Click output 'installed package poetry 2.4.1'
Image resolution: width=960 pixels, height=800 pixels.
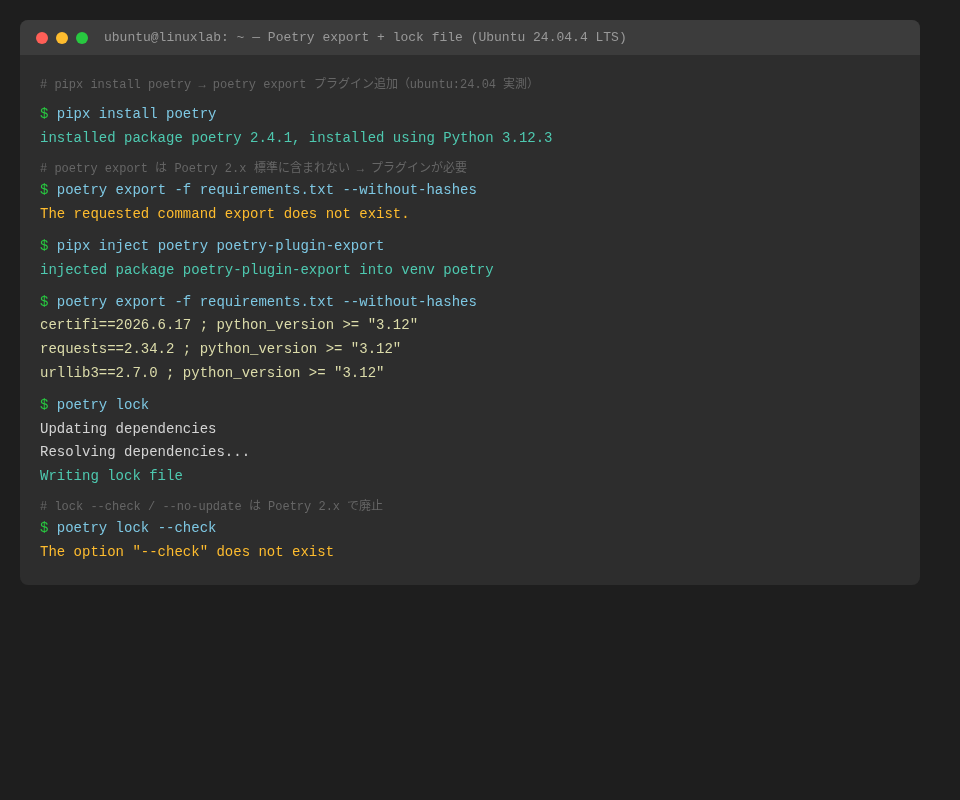coord(296,138)
